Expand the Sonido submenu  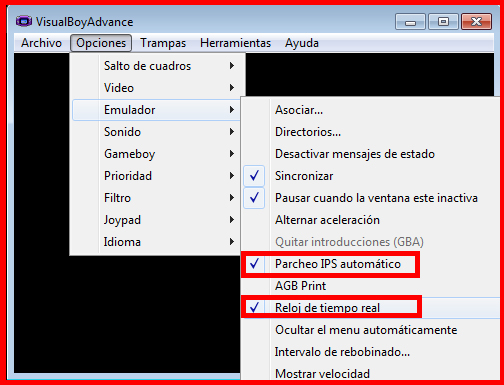(156, 132)
